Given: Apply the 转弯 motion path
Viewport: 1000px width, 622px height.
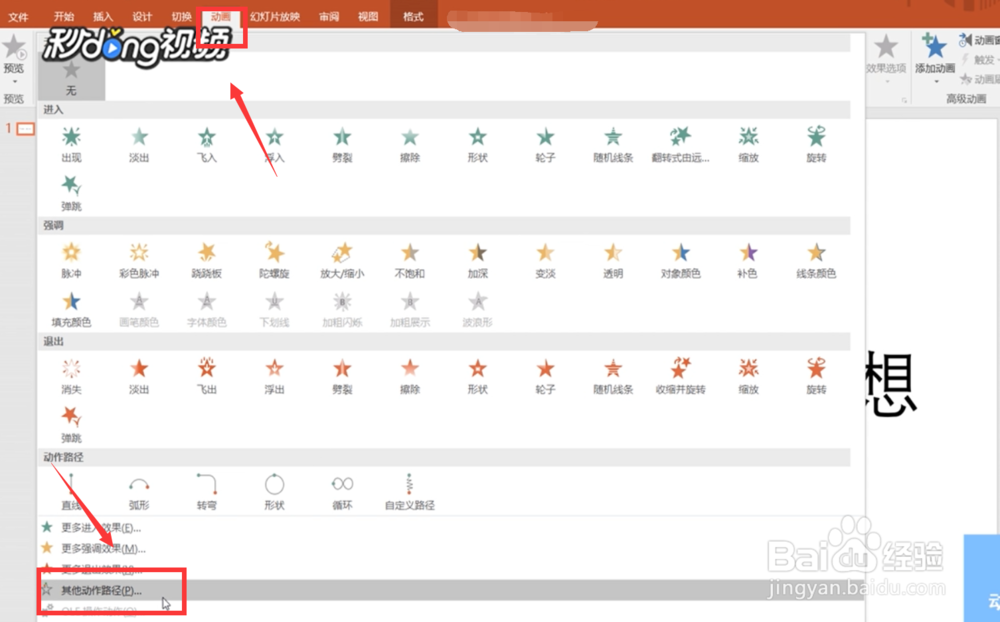Looking at the screenshot, I should tap(207, 492).
